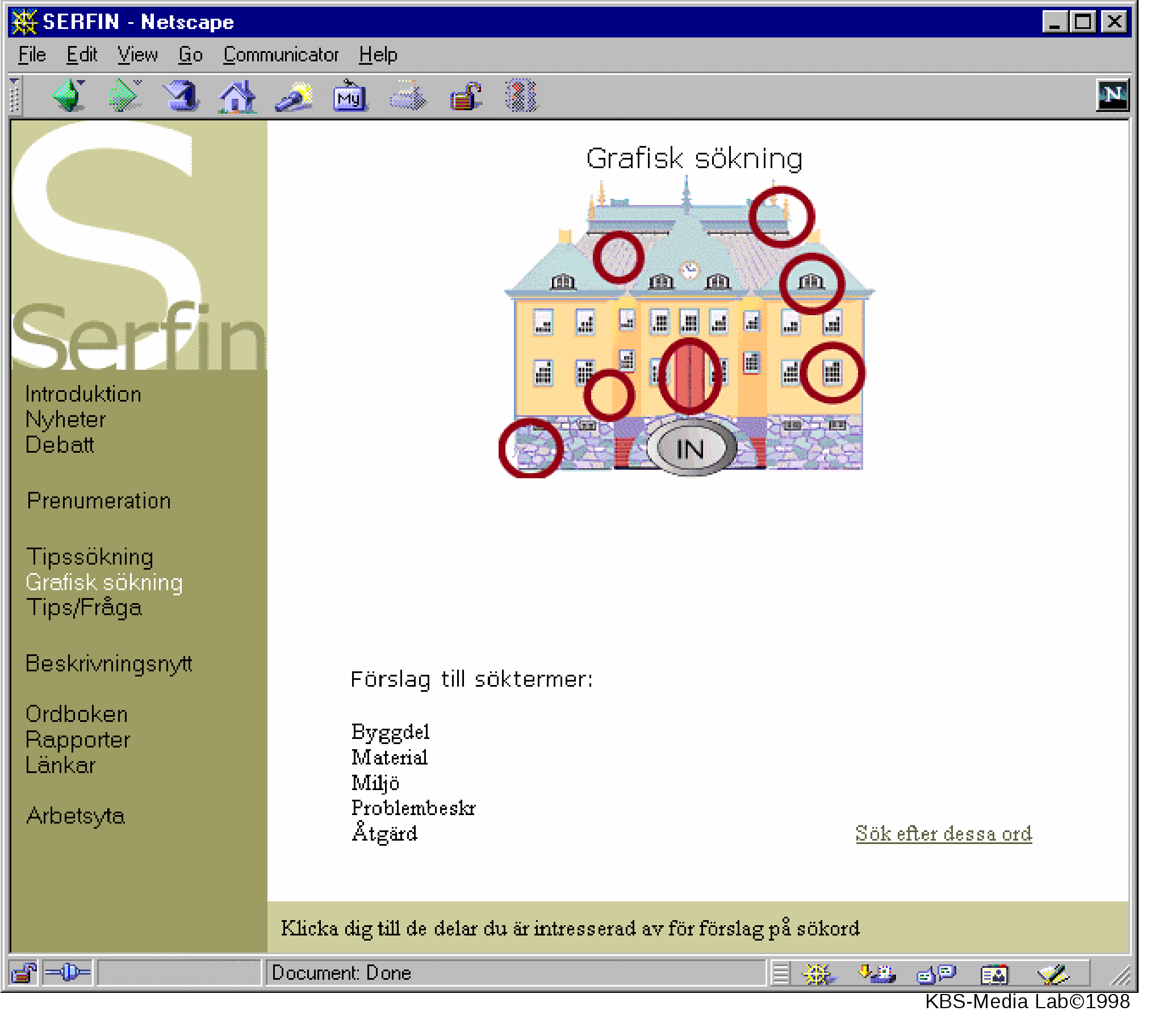Open the Help menu
Image resolution: width=1163 pixels, height=1036 pixels.
click(x=378, y=55)
